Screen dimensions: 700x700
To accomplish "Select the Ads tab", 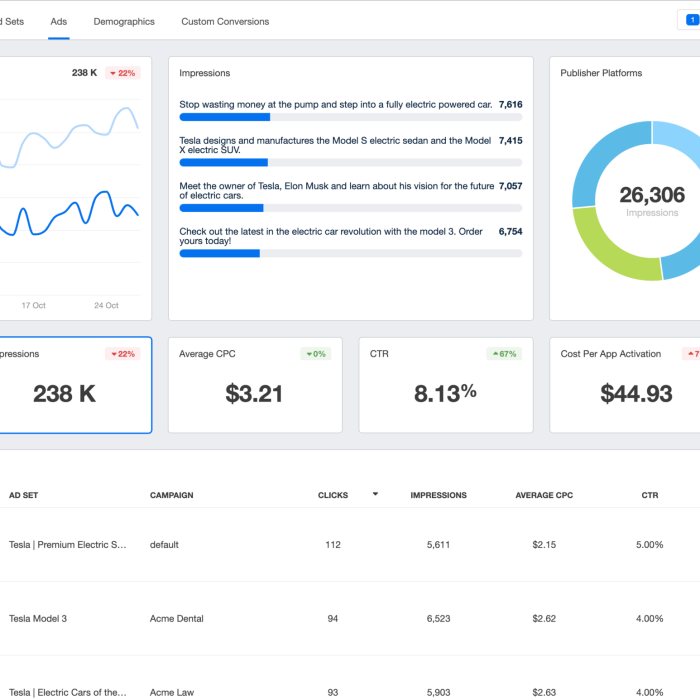I will (59, 21).
